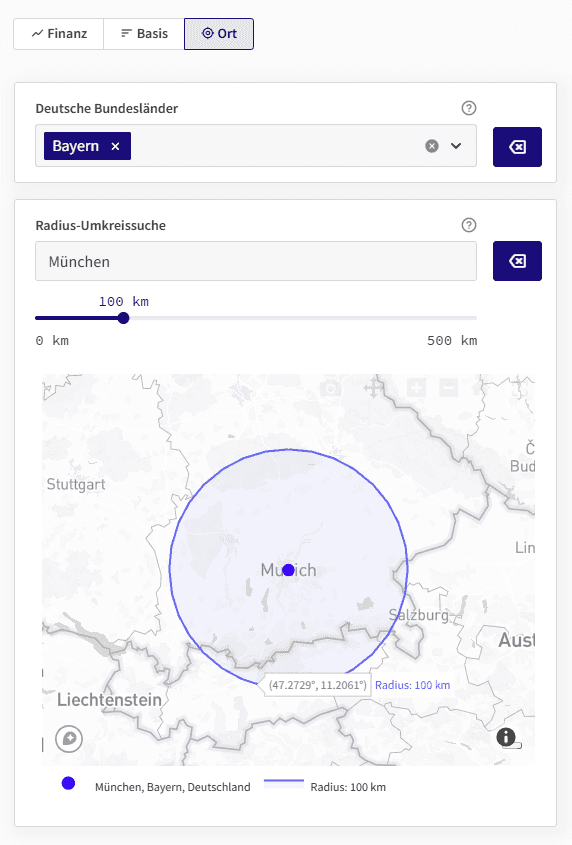Image resolution: width=572 pixels, height=845 pixels.
Task: Toggle München, Bayern, Deutschland legend entry
Action: [156, 786]
